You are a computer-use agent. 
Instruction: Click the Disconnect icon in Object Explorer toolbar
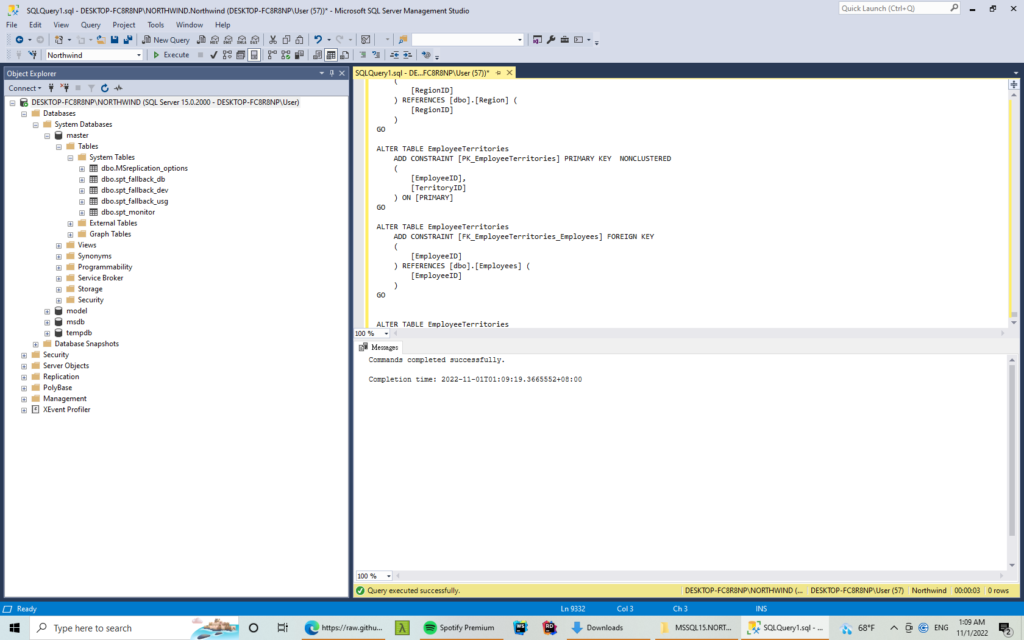(64, 88)
